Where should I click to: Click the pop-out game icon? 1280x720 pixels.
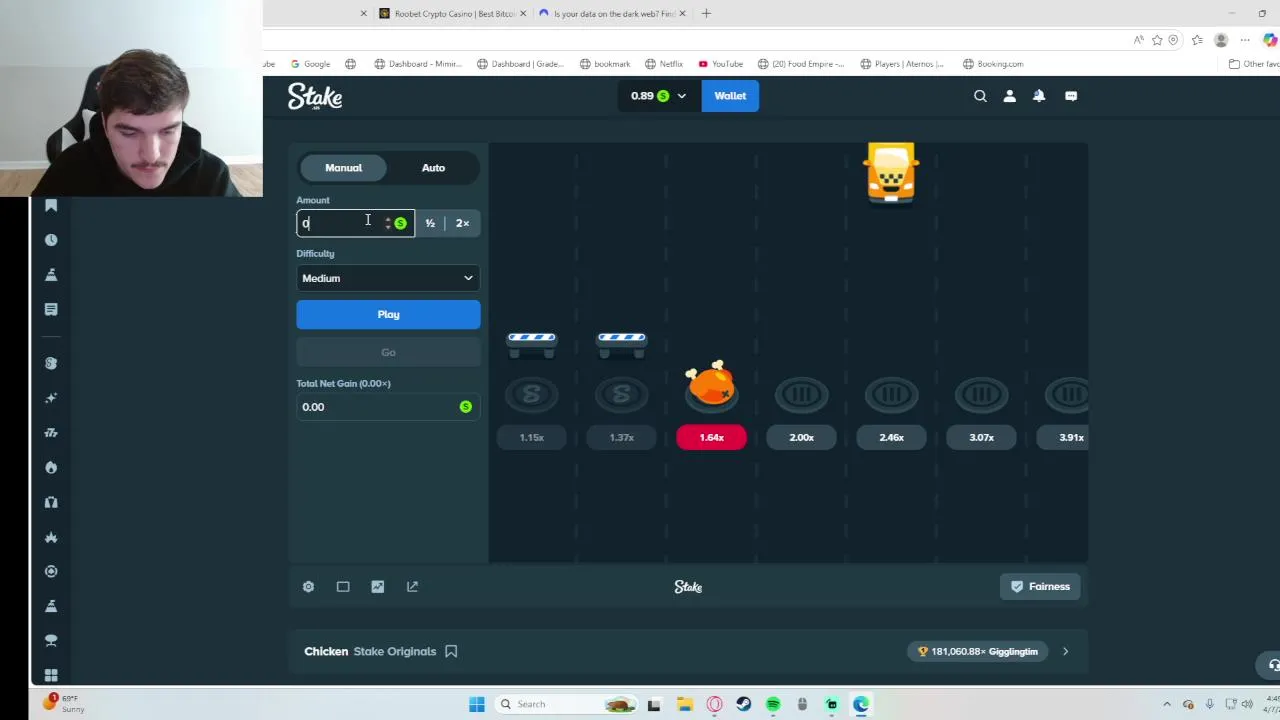412,587
